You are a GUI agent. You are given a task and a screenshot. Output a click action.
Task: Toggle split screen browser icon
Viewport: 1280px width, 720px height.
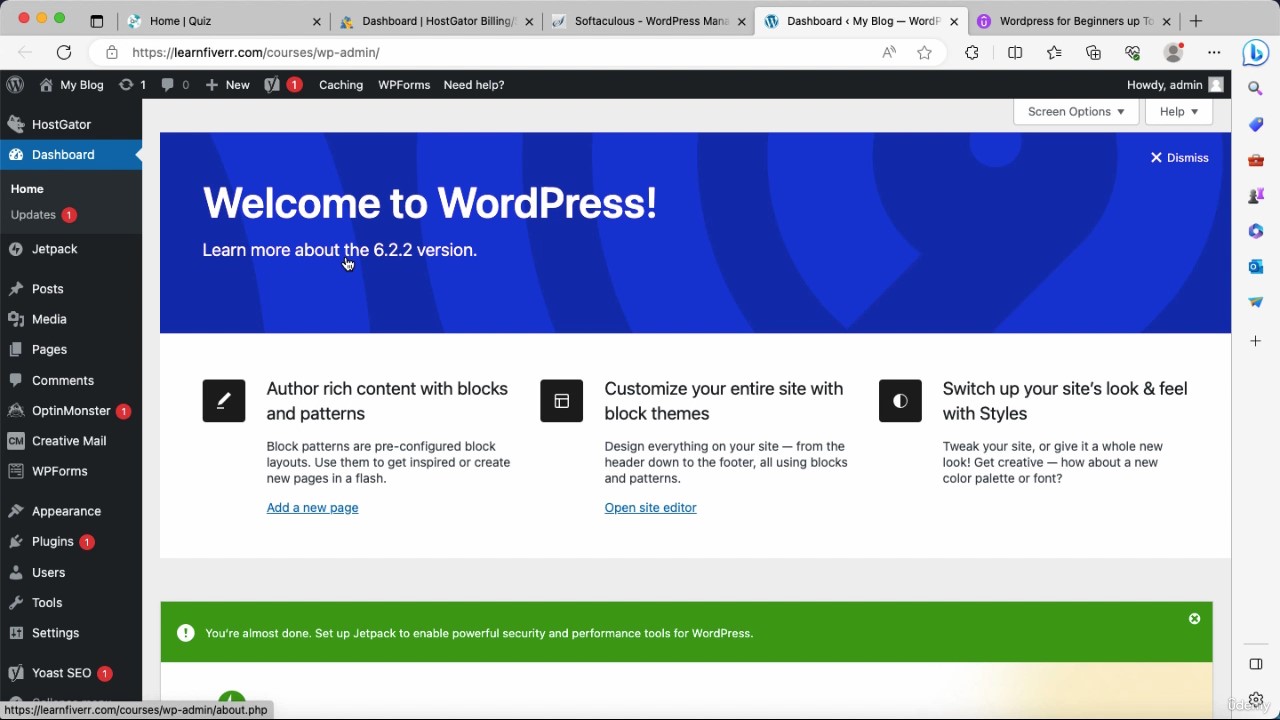pyautogui.click(x=1015, y=52)
